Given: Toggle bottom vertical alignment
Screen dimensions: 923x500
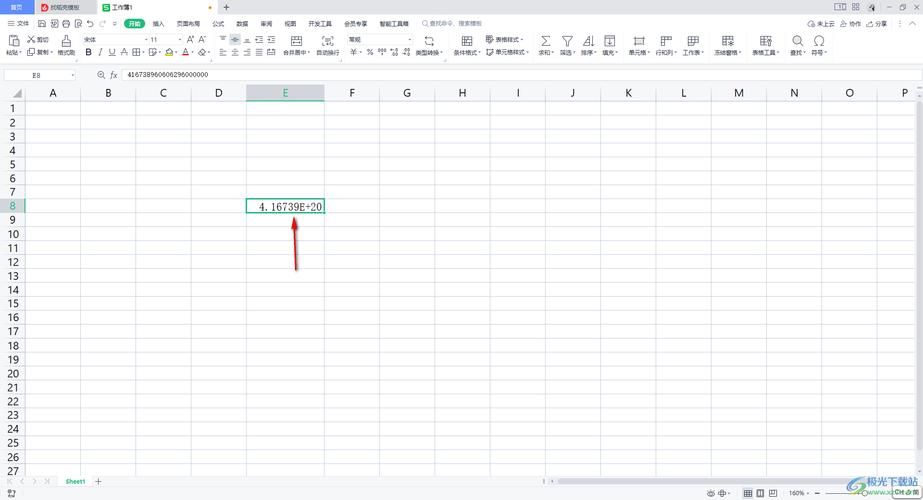Looking at the screenshot, I should point(247,39).
